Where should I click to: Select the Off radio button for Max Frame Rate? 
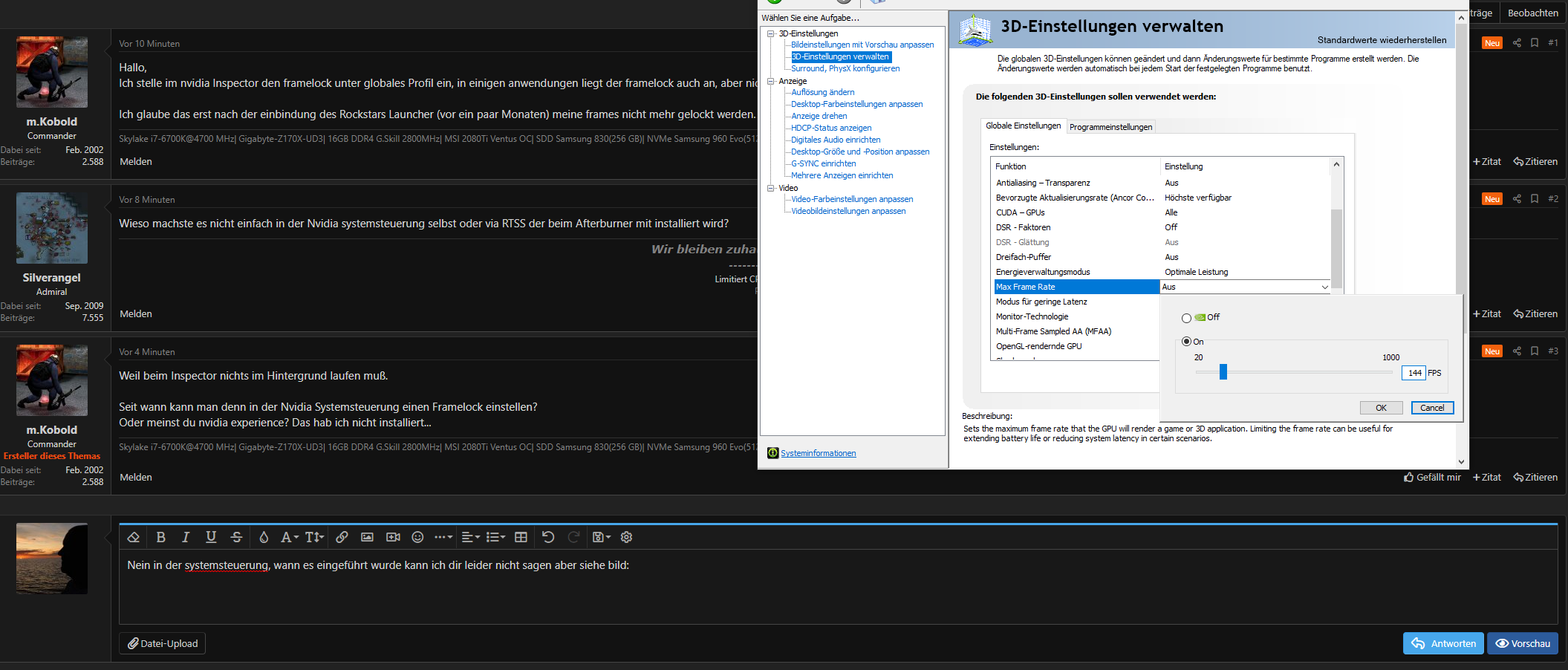click(1186, 318)
